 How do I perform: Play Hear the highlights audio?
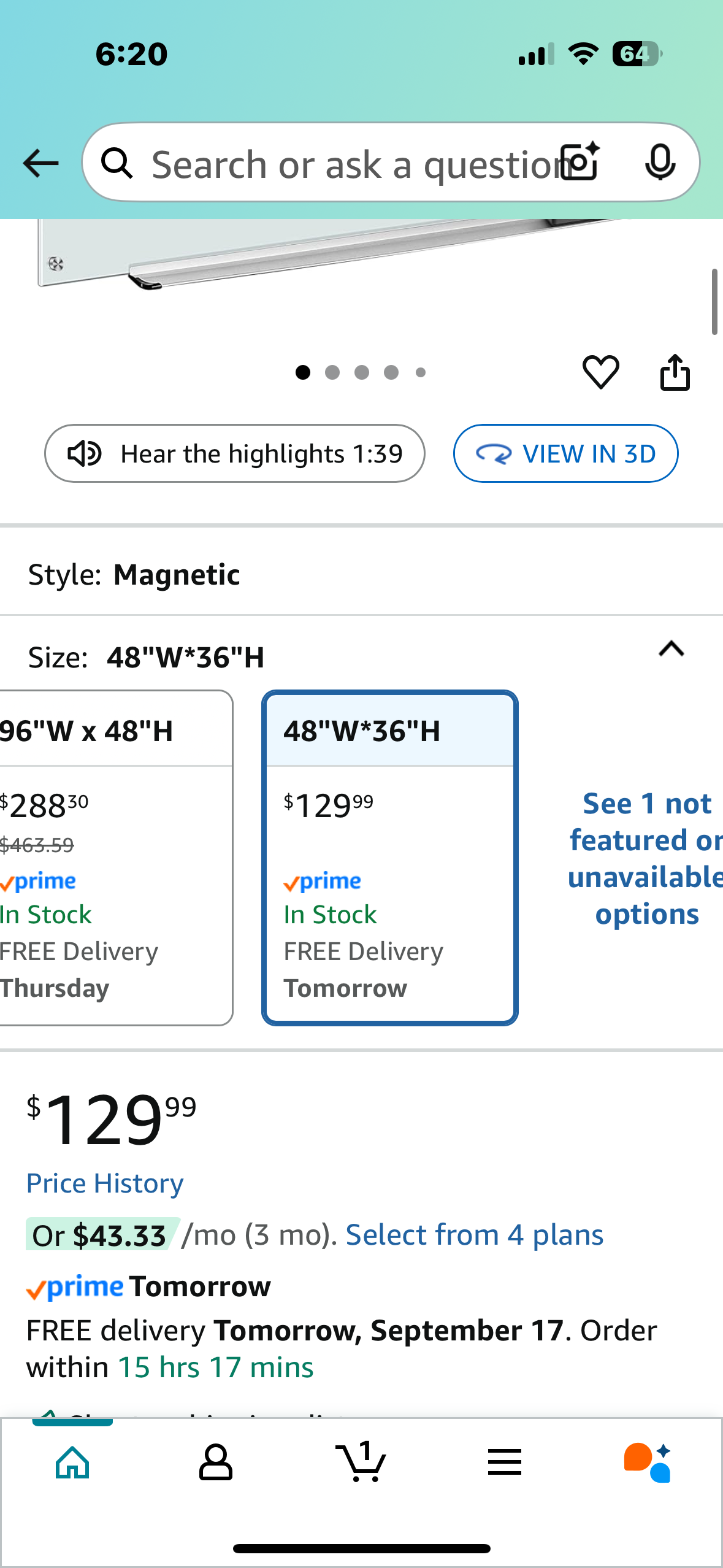pyautogui.click(x=235, y=453)
